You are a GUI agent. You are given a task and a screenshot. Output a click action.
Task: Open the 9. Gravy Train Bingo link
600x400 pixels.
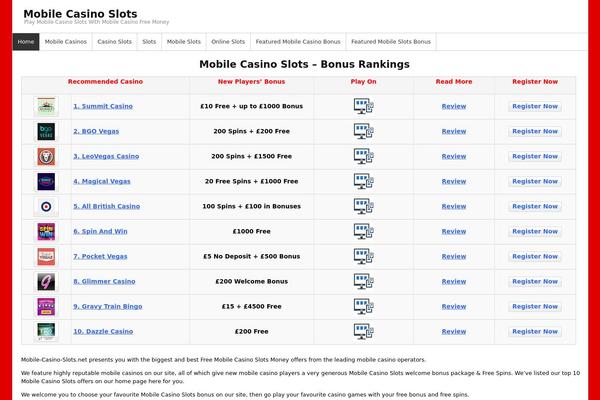pos(108,307)
